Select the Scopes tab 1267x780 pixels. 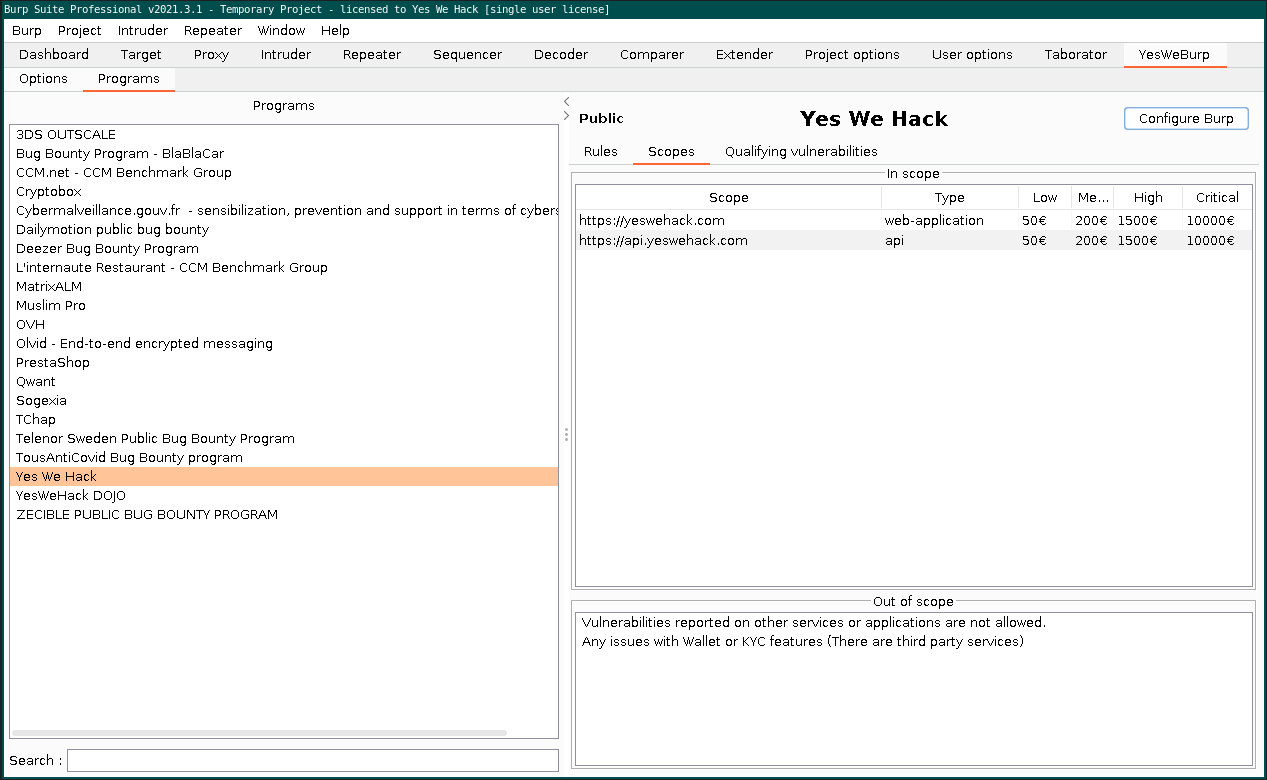click(x=671, y=152)
